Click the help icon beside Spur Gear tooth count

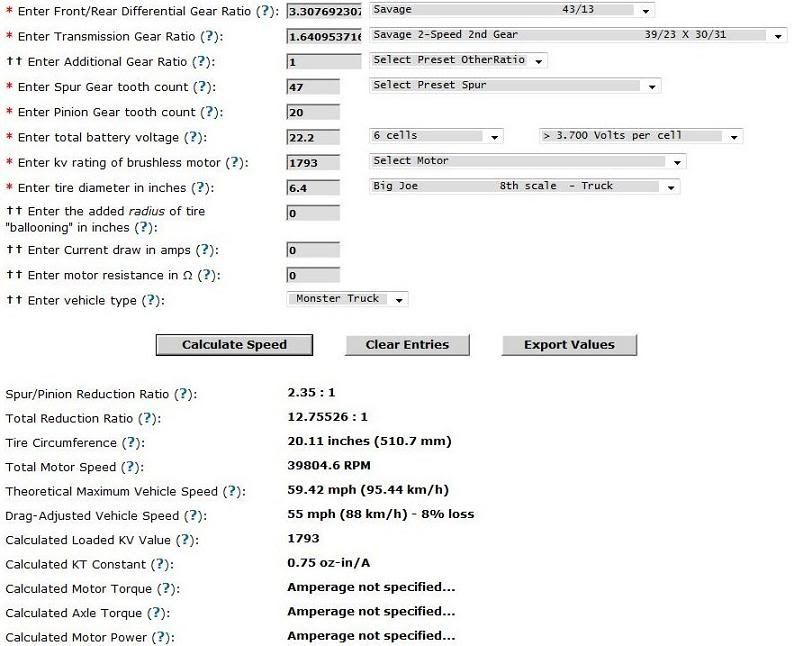pyautogui.click(x=199, y=88)
